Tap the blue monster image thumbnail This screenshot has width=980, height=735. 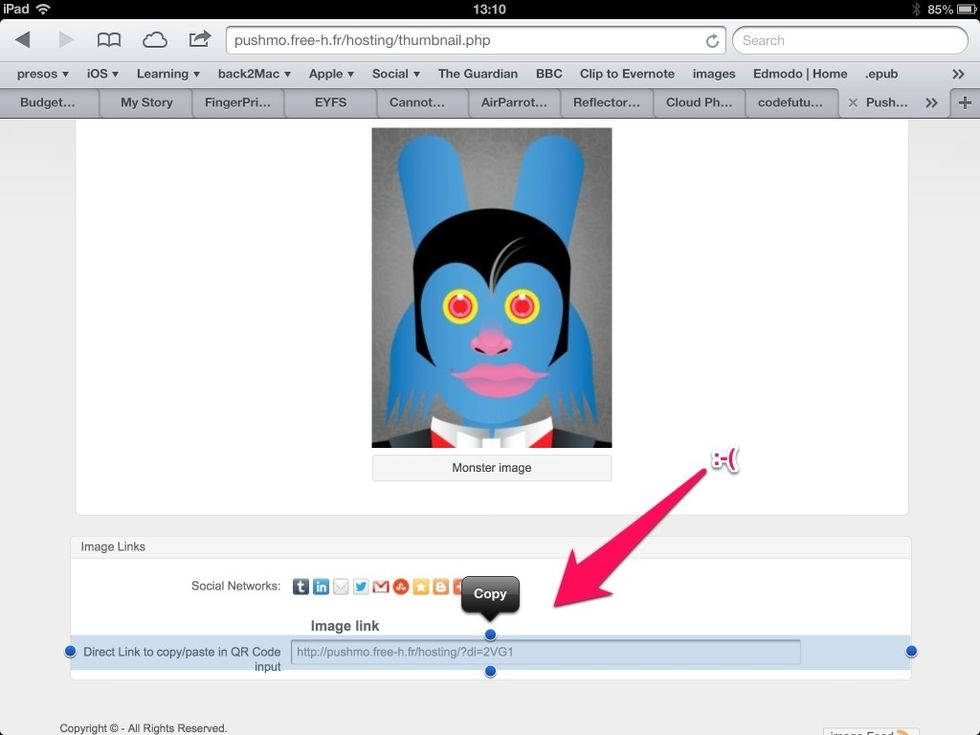point(492,288)
